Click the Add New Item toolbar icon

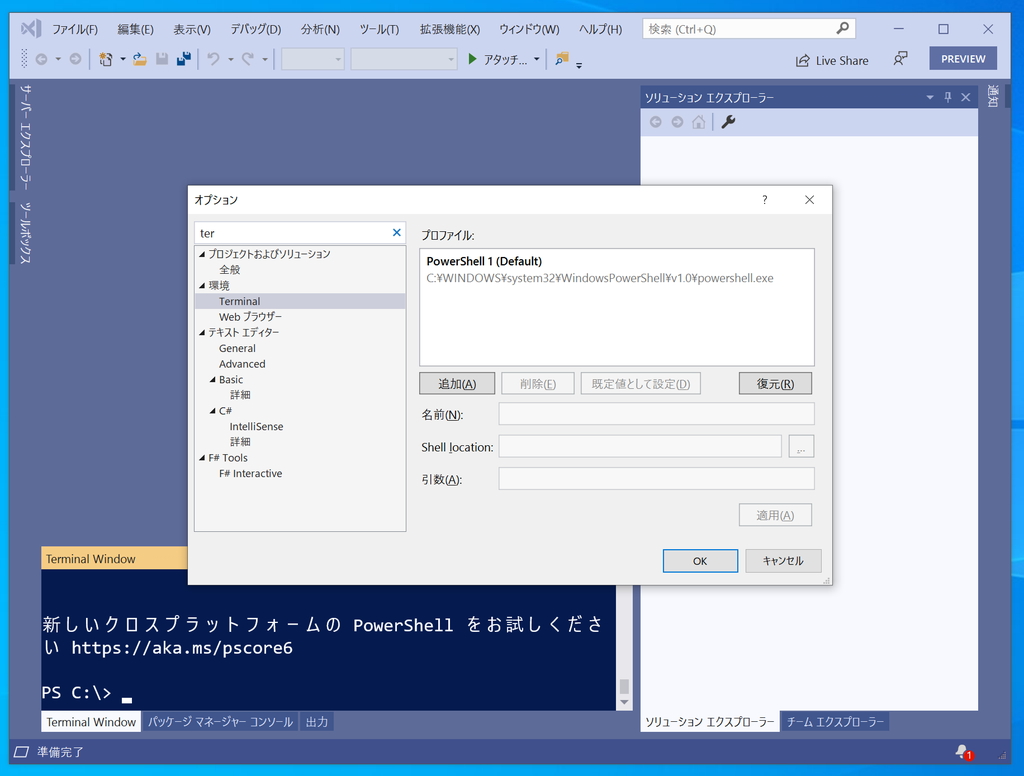click(106, 59)
